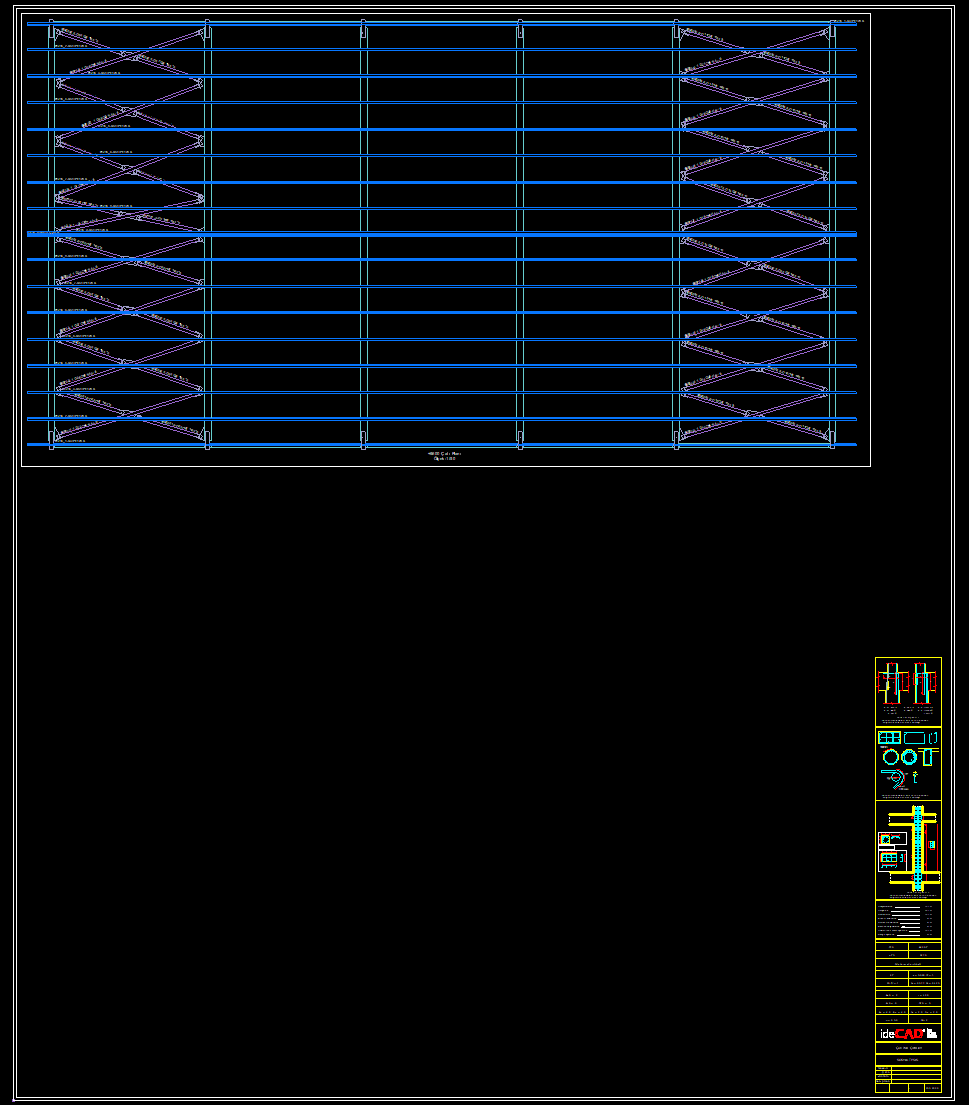The width and height of the screenshot is (969, 1105).
Task: Select the topmost blue purlin line
Action: 440,23
